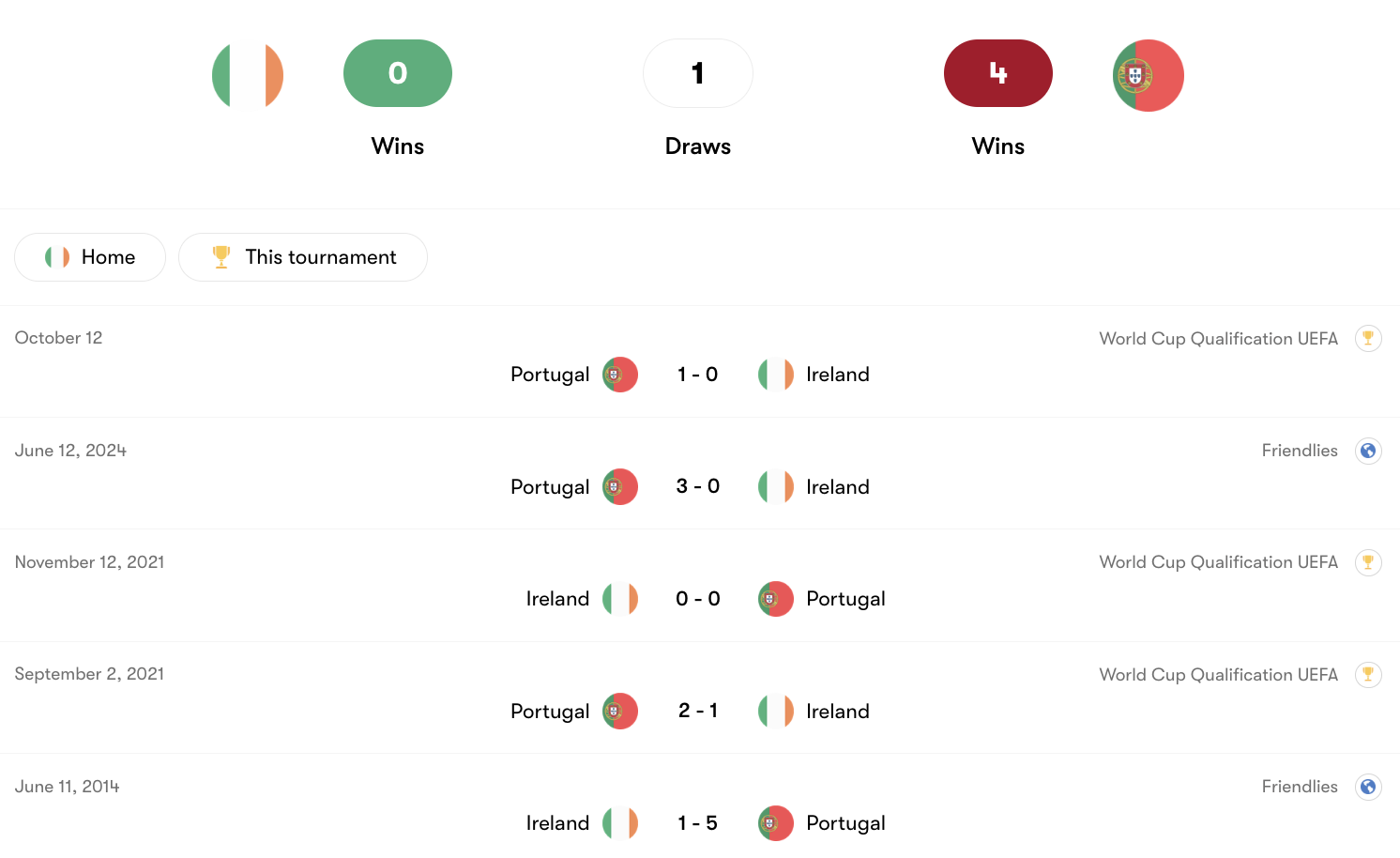Click the globe icon next to Friendlies 2024
Image resolution: width=1400 pixels, height=858 pixels.
1368,451
